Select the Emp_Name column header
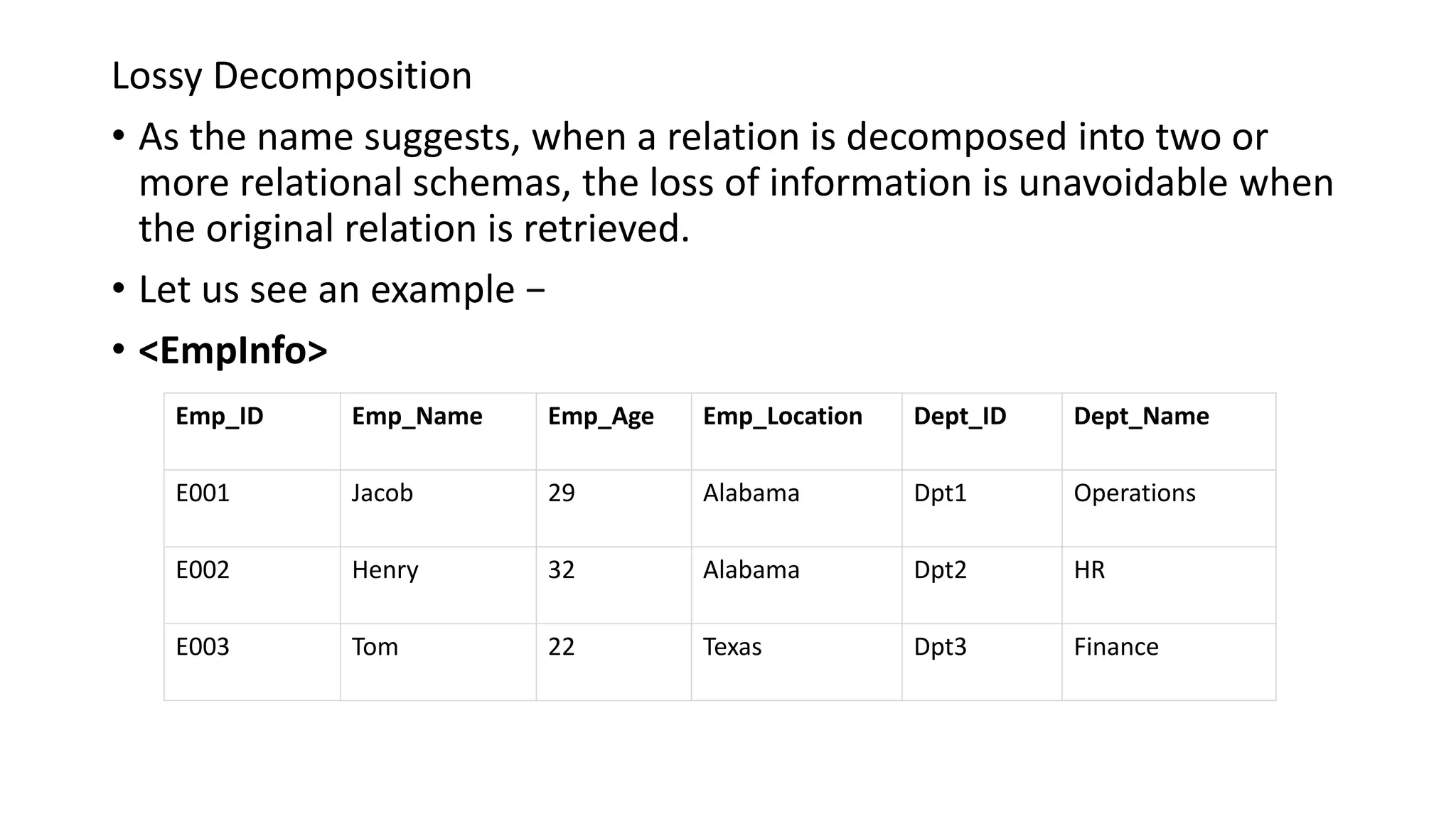This screenshot has height=819, width=1456. (417, 416)
